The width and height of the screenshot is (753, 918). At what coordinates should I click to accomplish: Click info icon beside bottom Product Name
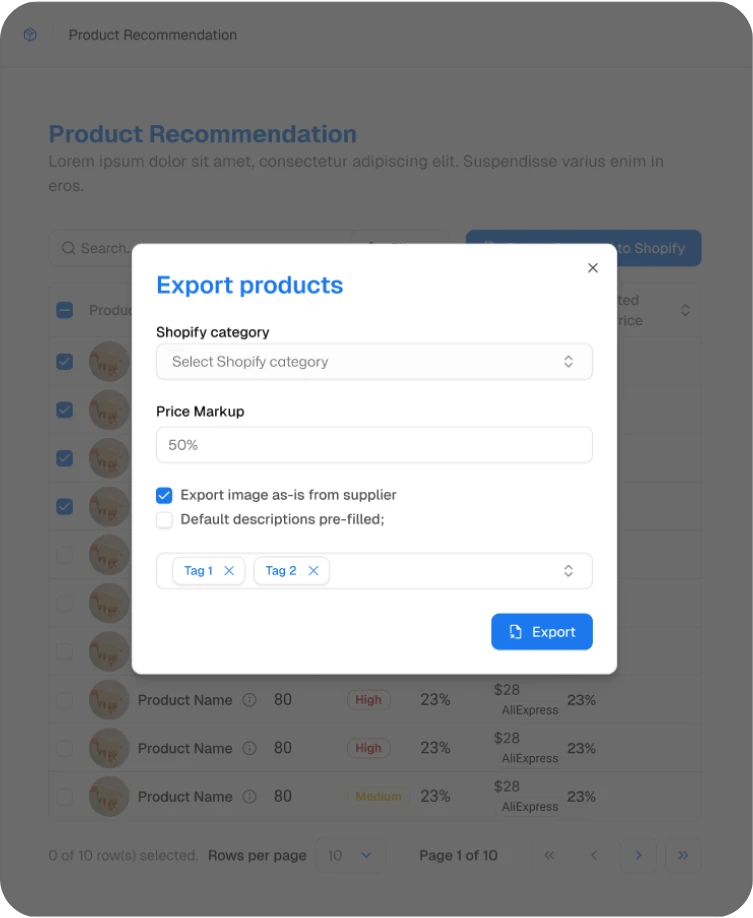(250, 797)
